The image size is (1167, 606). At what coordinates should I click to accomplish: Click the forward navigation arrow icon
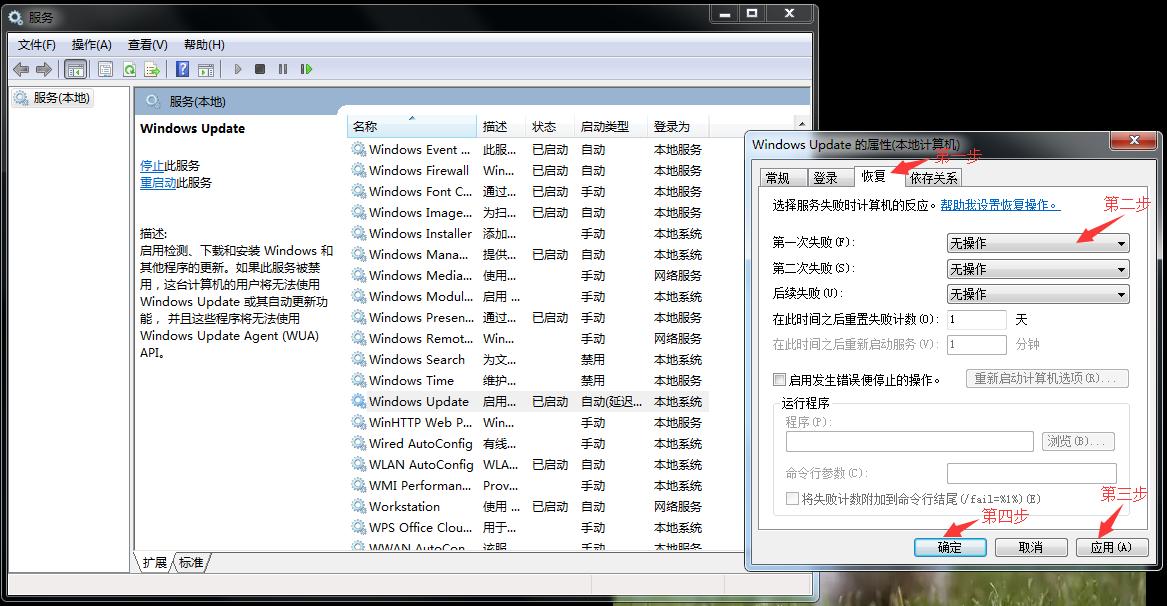44,68
